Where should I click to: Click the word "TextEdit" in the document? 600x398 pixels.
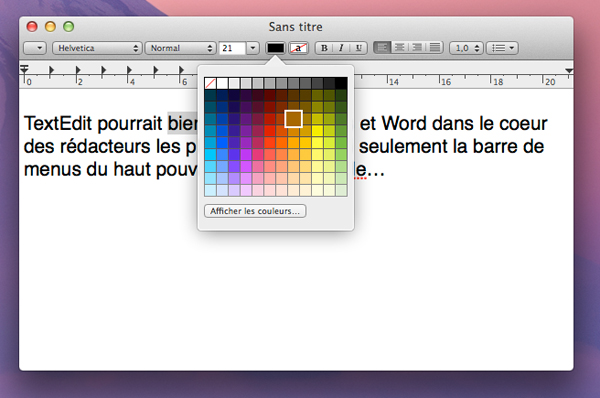point(58,124)
